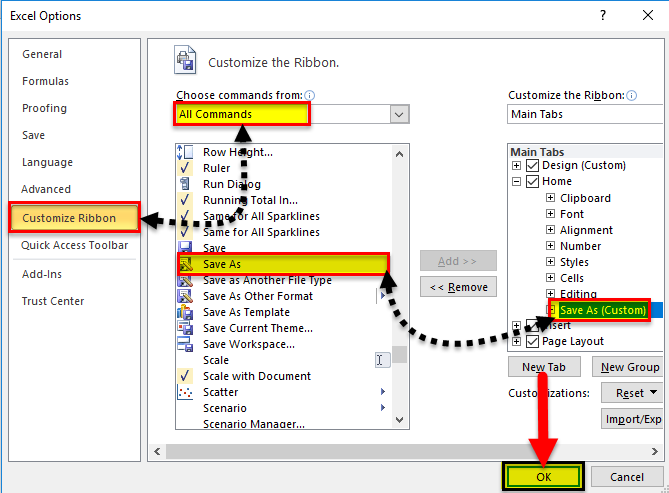Select the Scenario Manager command
669x493 pixels.
tap(254, 424)
